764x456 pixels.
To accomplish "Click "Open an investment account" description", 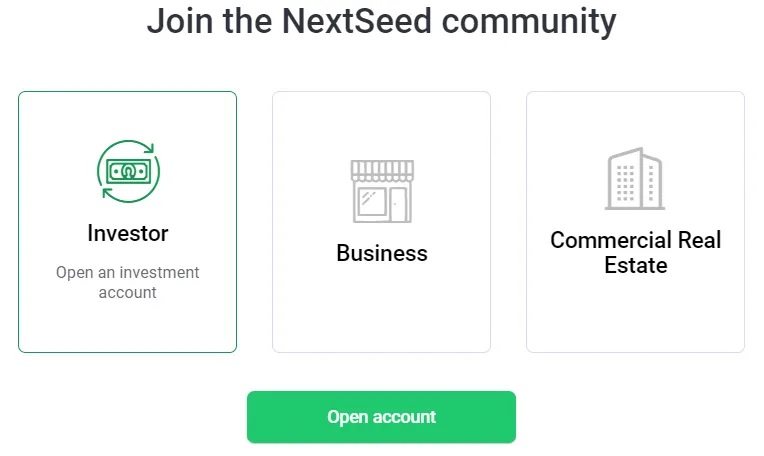I will (128, 282).
